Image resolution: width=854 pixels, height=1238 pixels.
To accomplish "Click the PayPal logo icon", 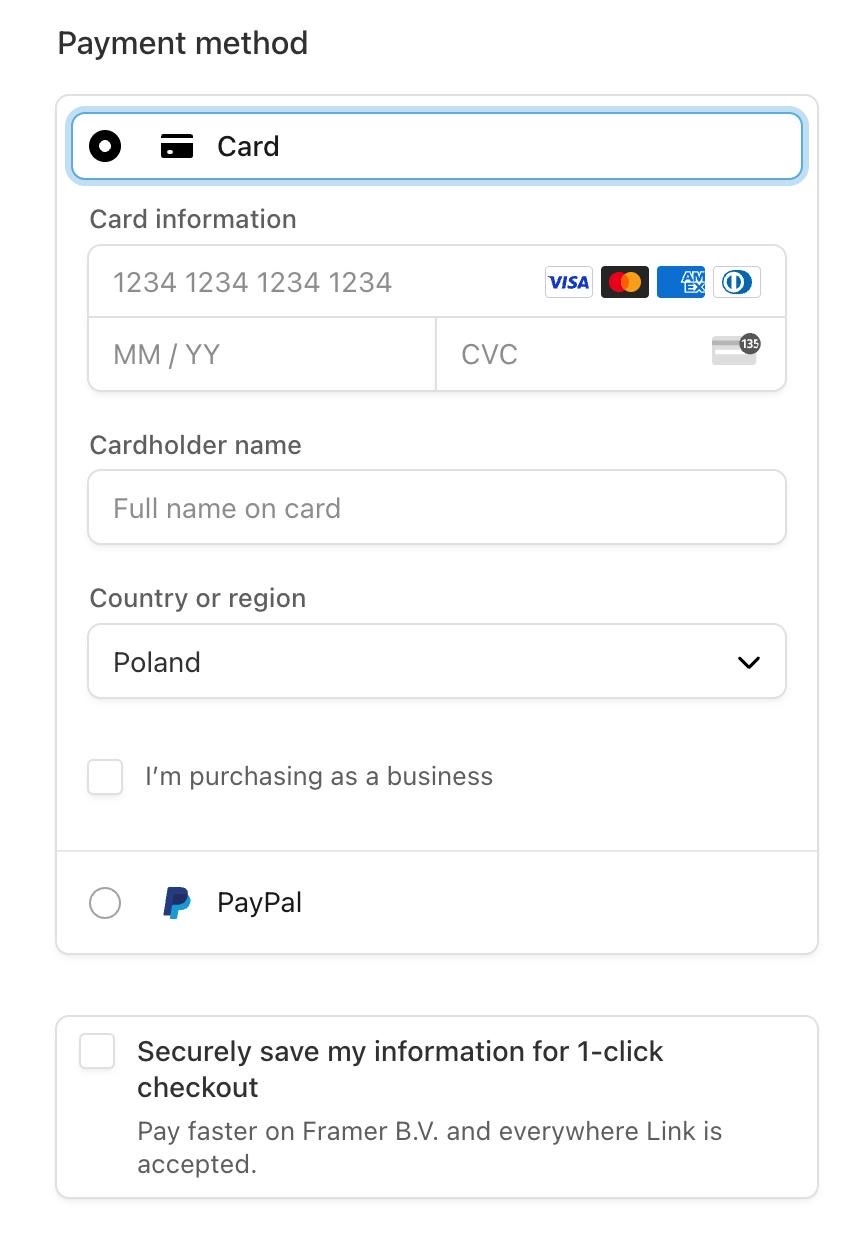I will point(177,903).
